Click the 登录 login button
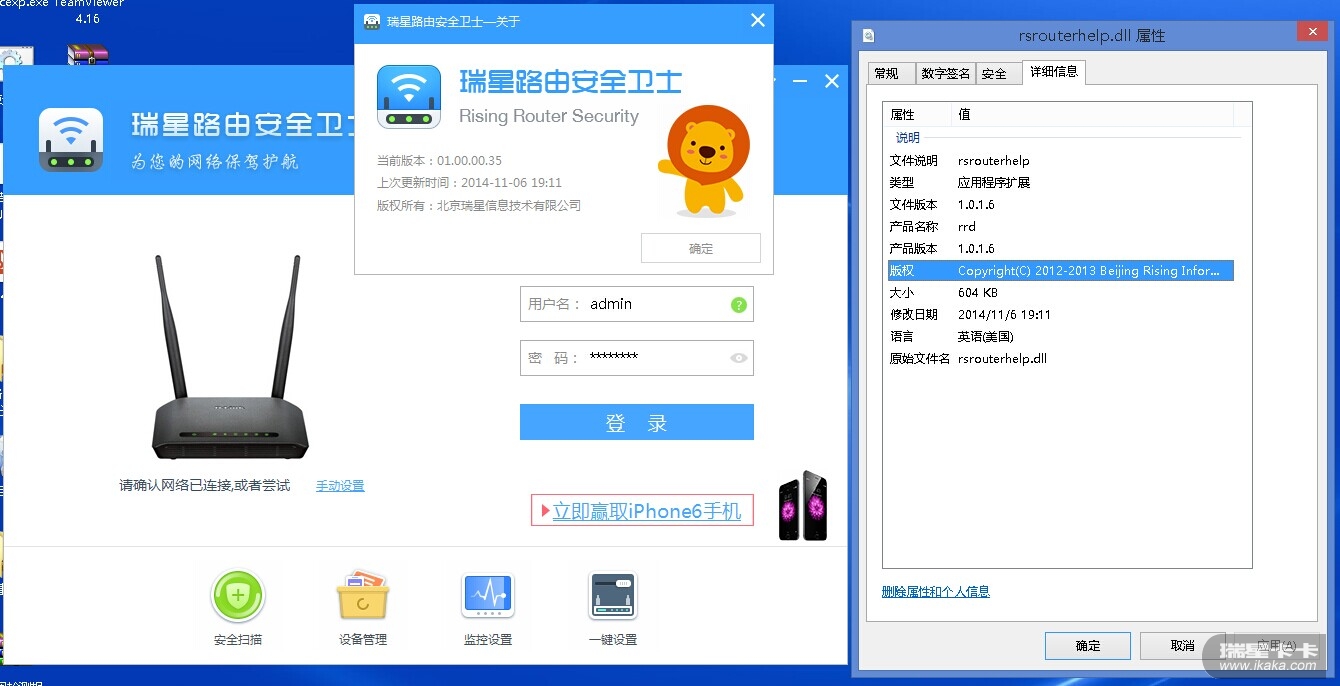Viewport: 1340px width, 686px height. [636, 422]
